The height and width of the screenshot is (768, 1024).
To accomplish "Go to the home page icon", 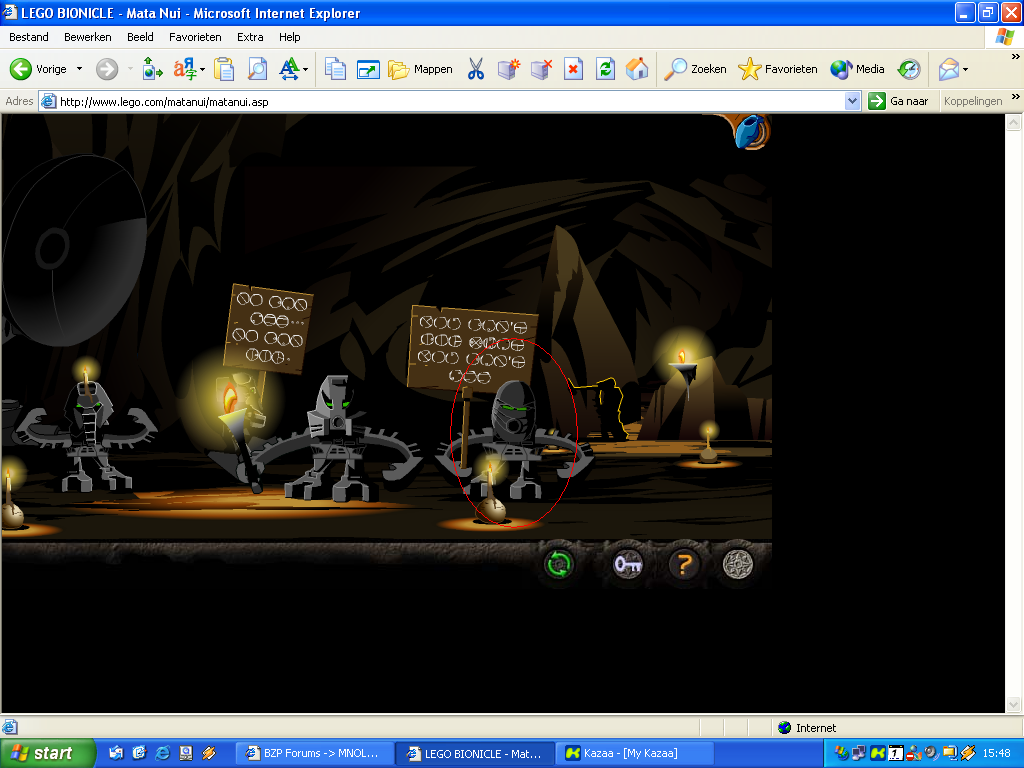I will point(637,69).
